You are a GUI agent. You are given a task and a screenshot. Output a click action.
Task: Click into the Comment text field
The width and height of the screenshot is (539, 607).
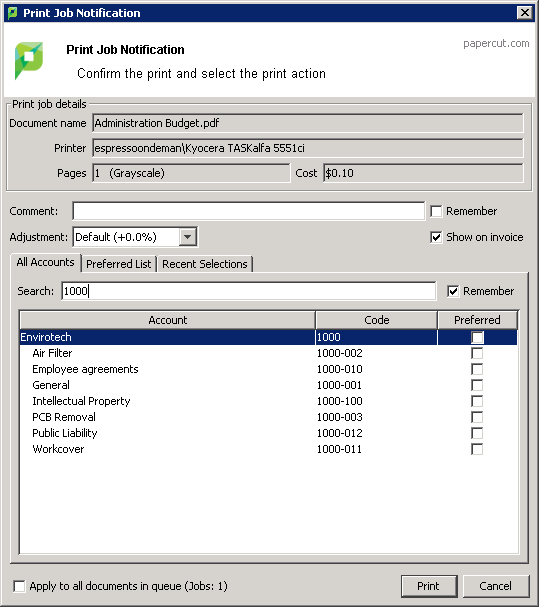[x=249, y=211]
